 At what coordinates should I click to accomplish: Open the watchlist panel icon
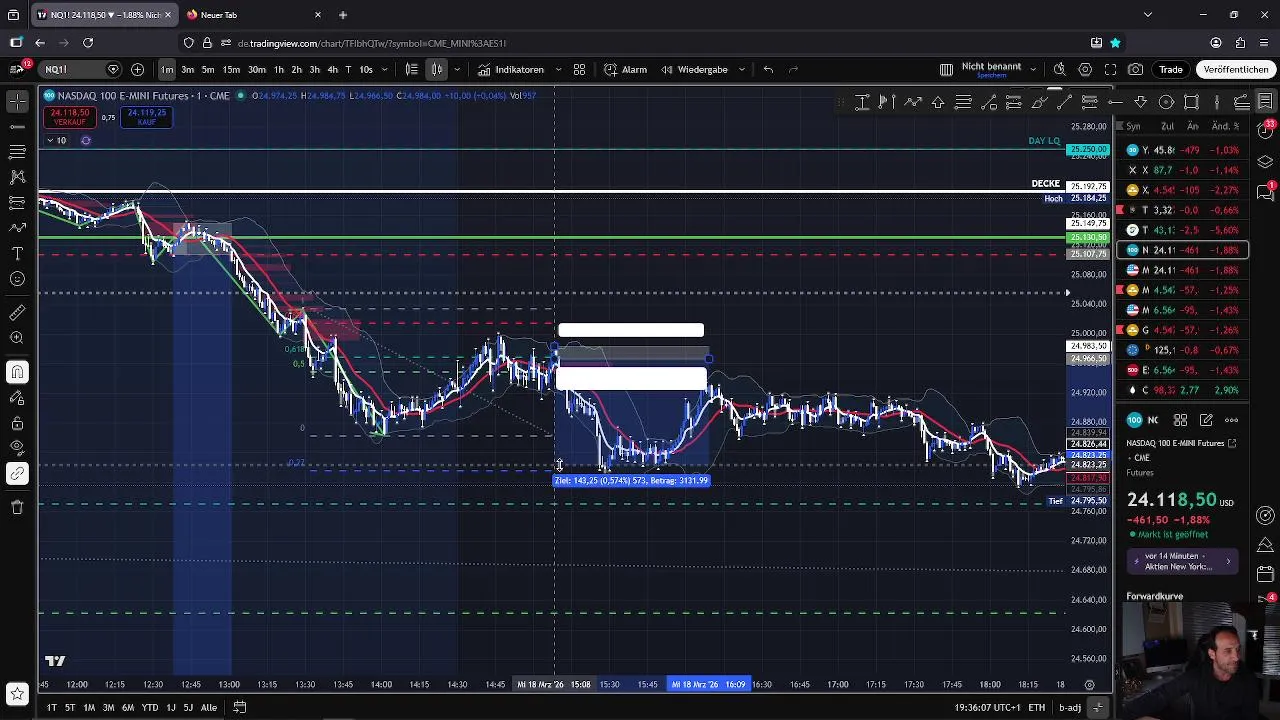1265,102
